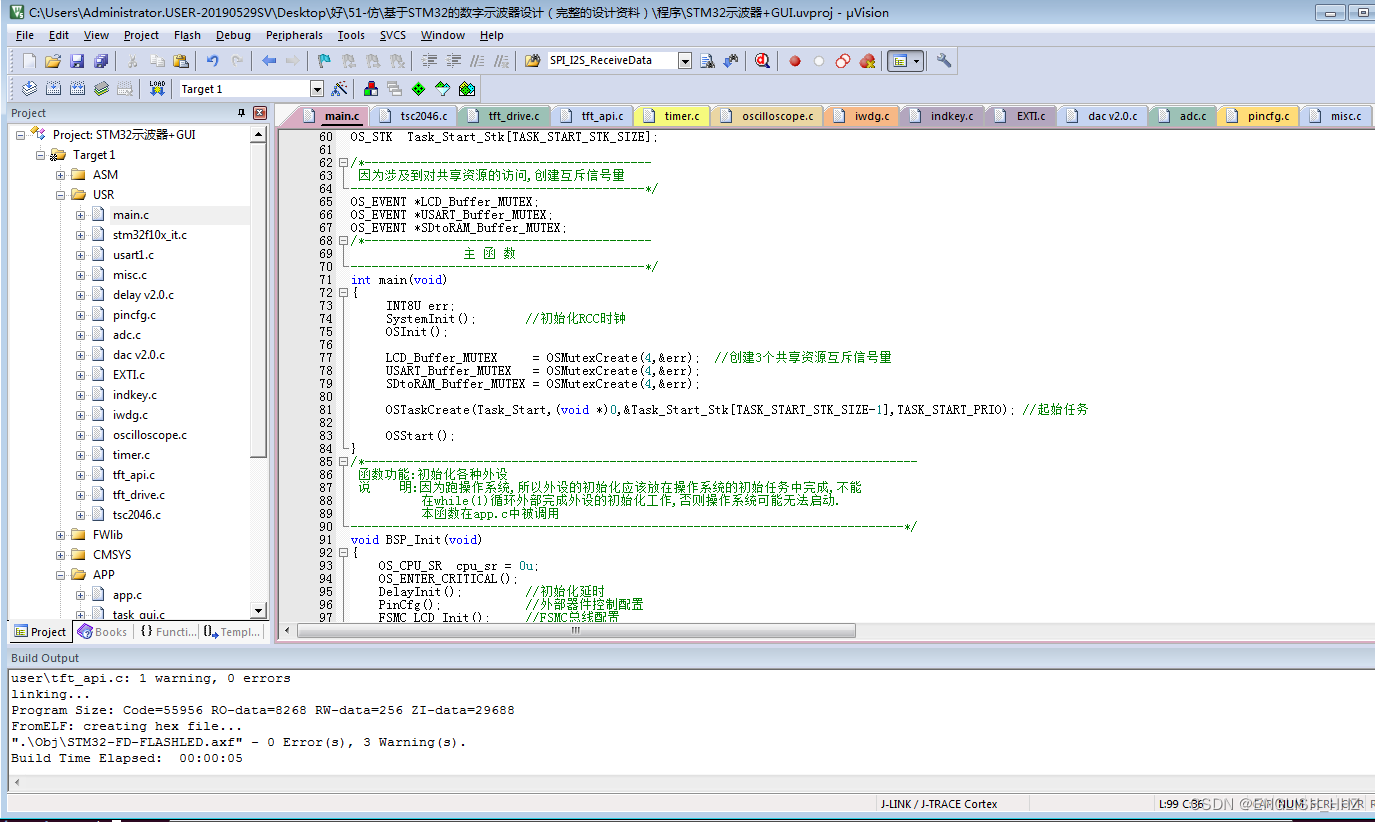Open the File menu
The height and width of the screenshot is (822, 1375).
(25, 35)
